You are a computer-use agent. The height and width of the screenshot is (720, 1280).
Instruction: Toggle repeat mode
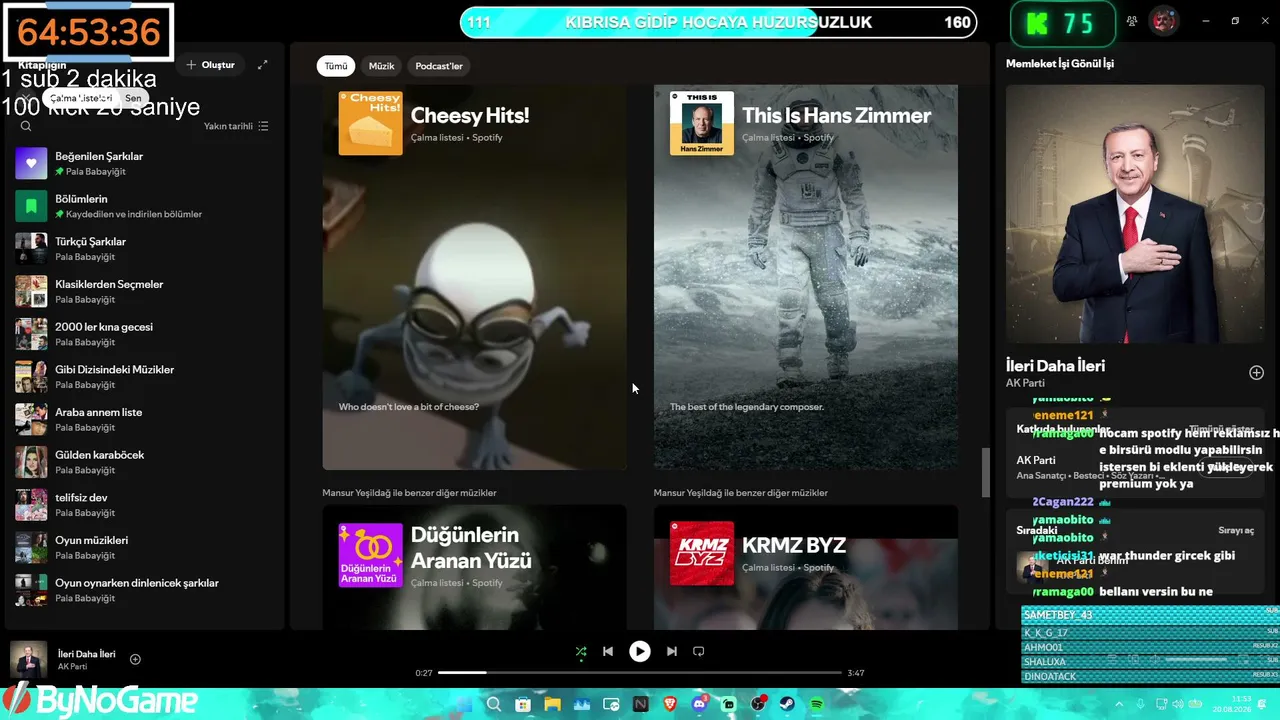[699, 651]
